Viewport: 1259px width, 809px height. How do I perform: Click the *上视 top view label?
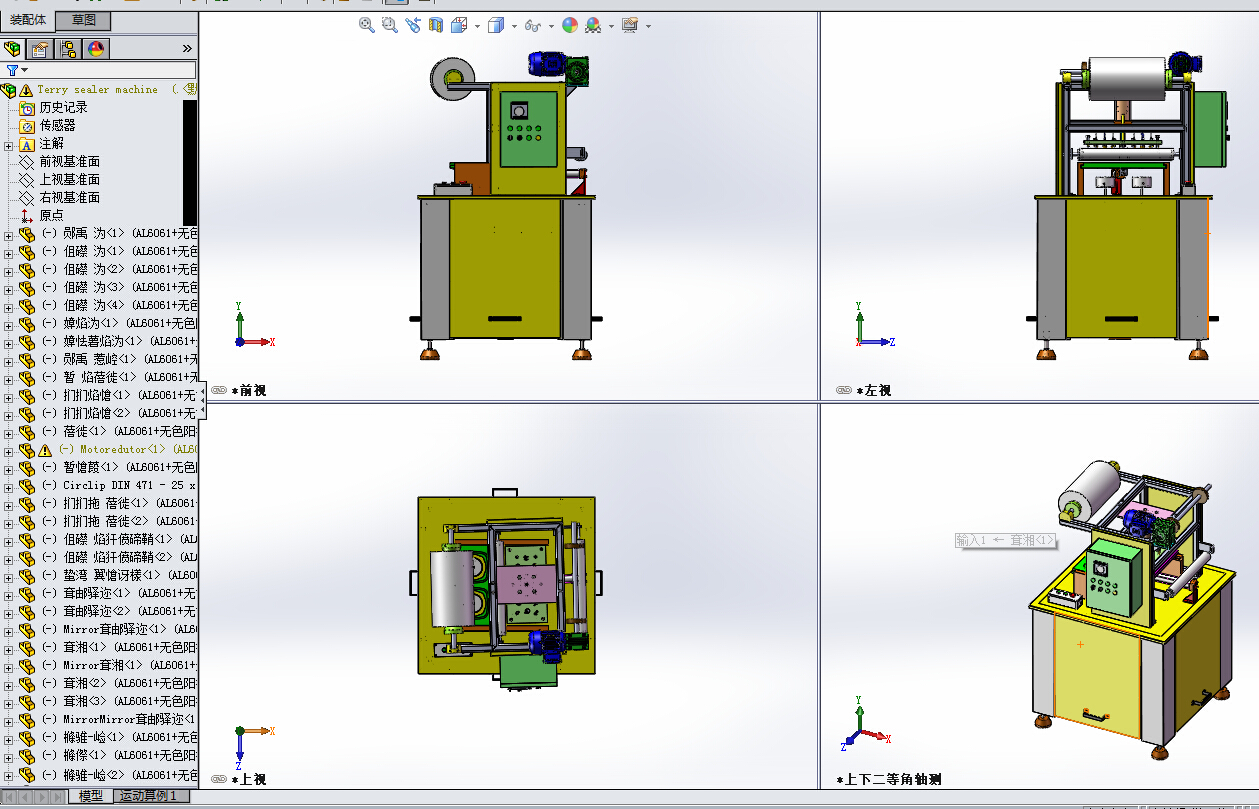click(x=249, y=779)
